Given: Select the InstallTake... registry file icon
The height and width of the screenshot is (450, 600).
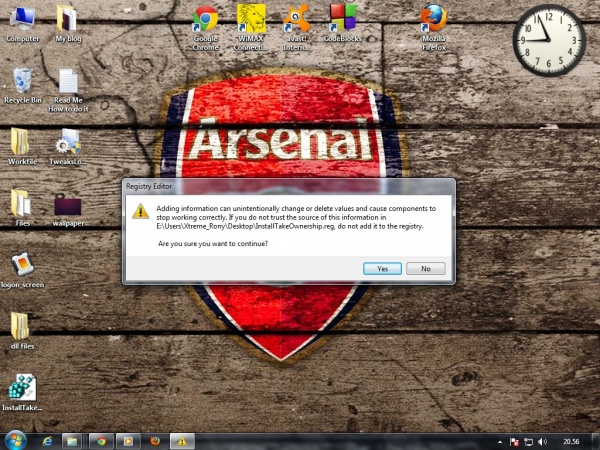Looking at the screenshot, I should (x=23, y=393).
